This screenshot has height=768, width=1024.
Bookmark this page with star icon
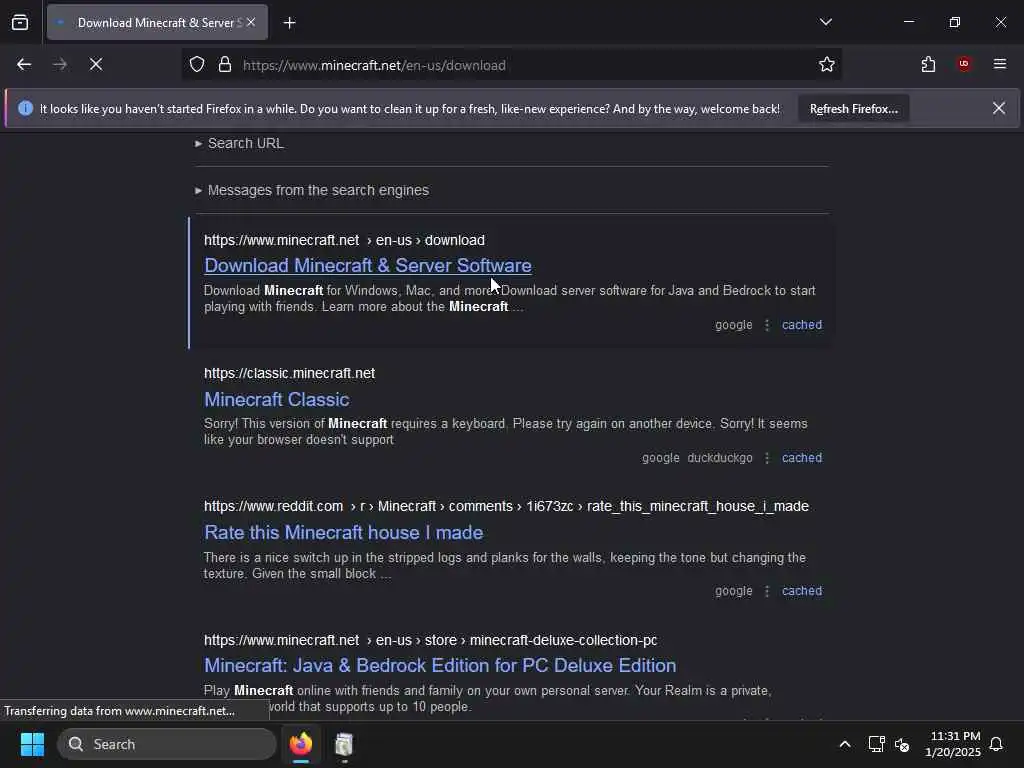tap(827, 64)
